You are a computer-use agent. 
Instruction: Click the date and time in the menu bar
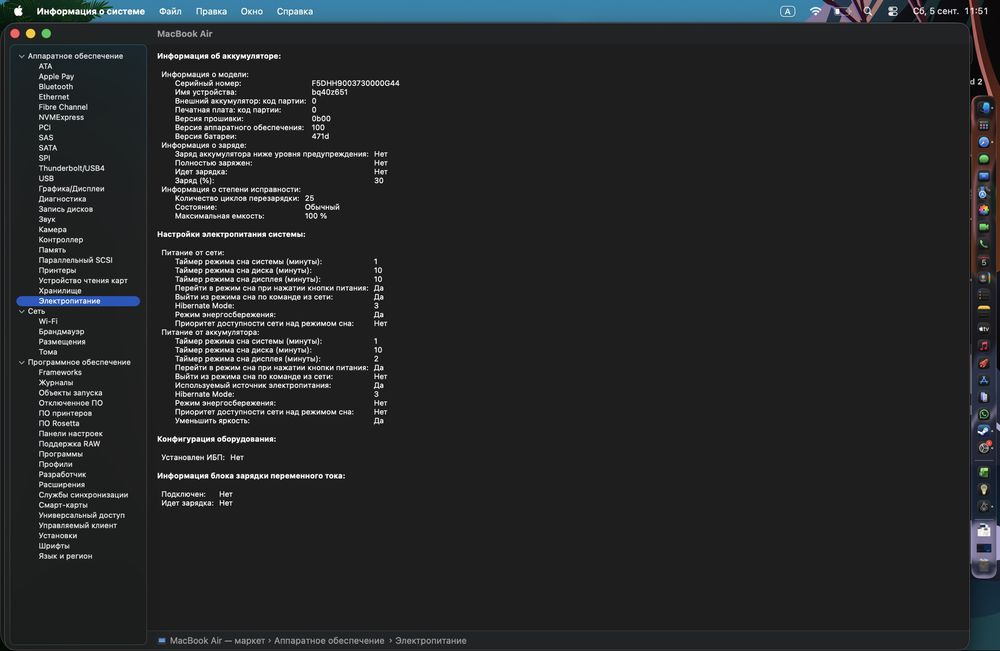coord(950,11)
